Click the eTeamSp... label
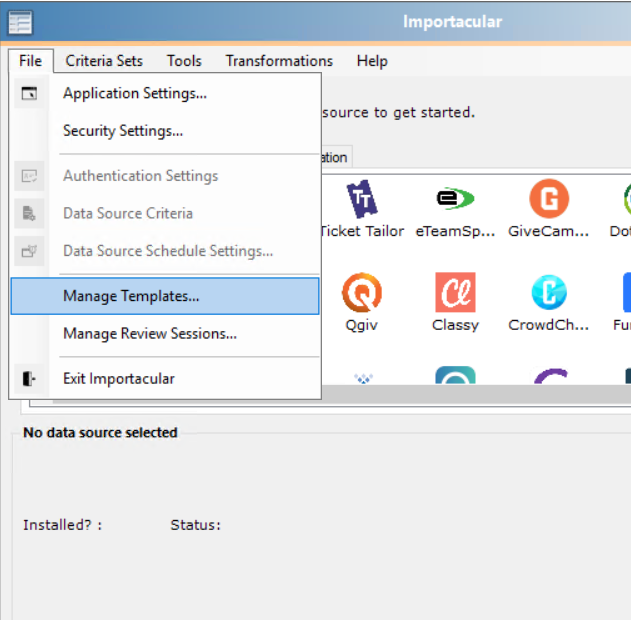The height and width of the screenshot is (620, 631). 455,231
